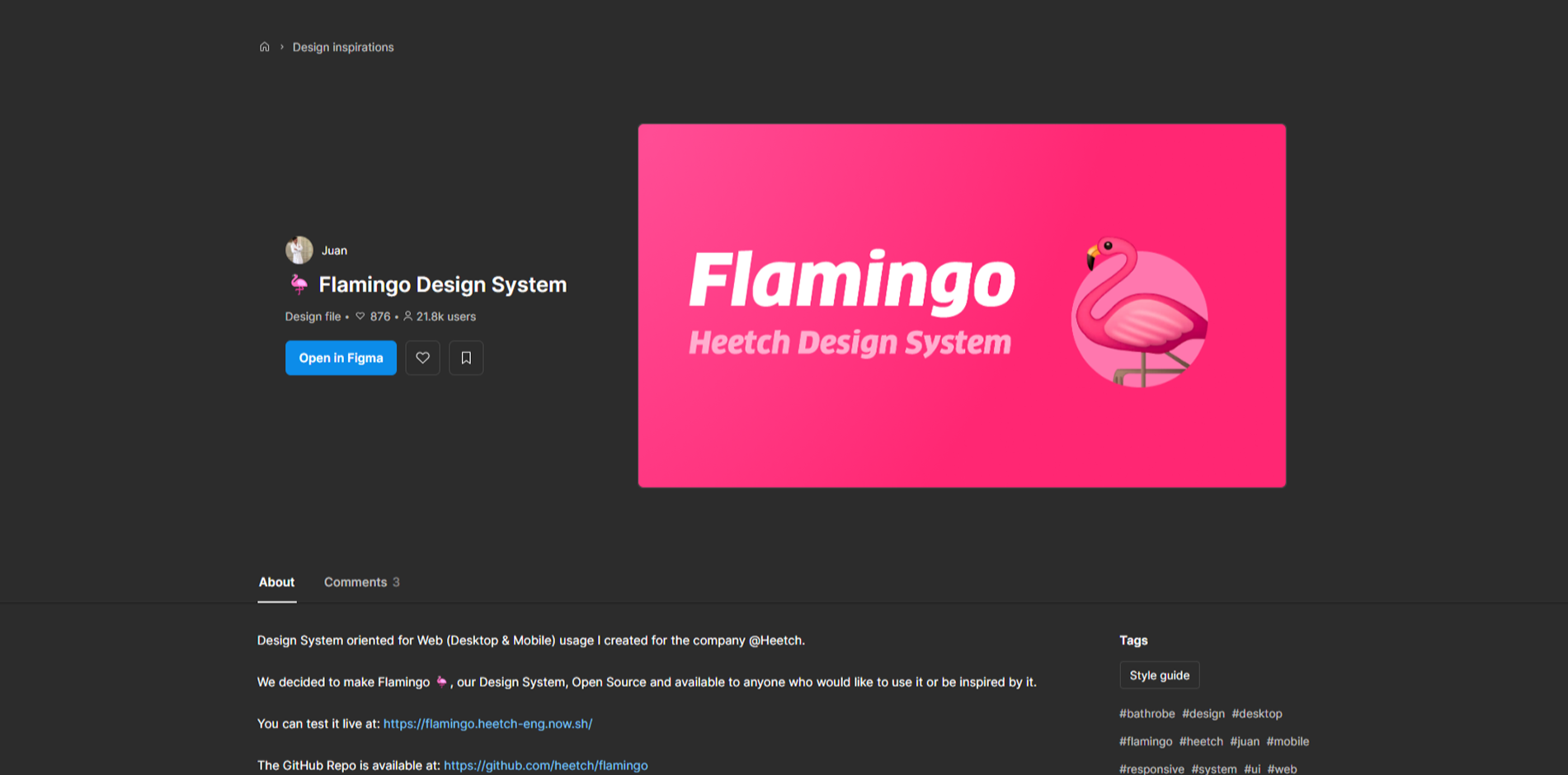Click the Style guide tag button

click(x=1159, y=675)
